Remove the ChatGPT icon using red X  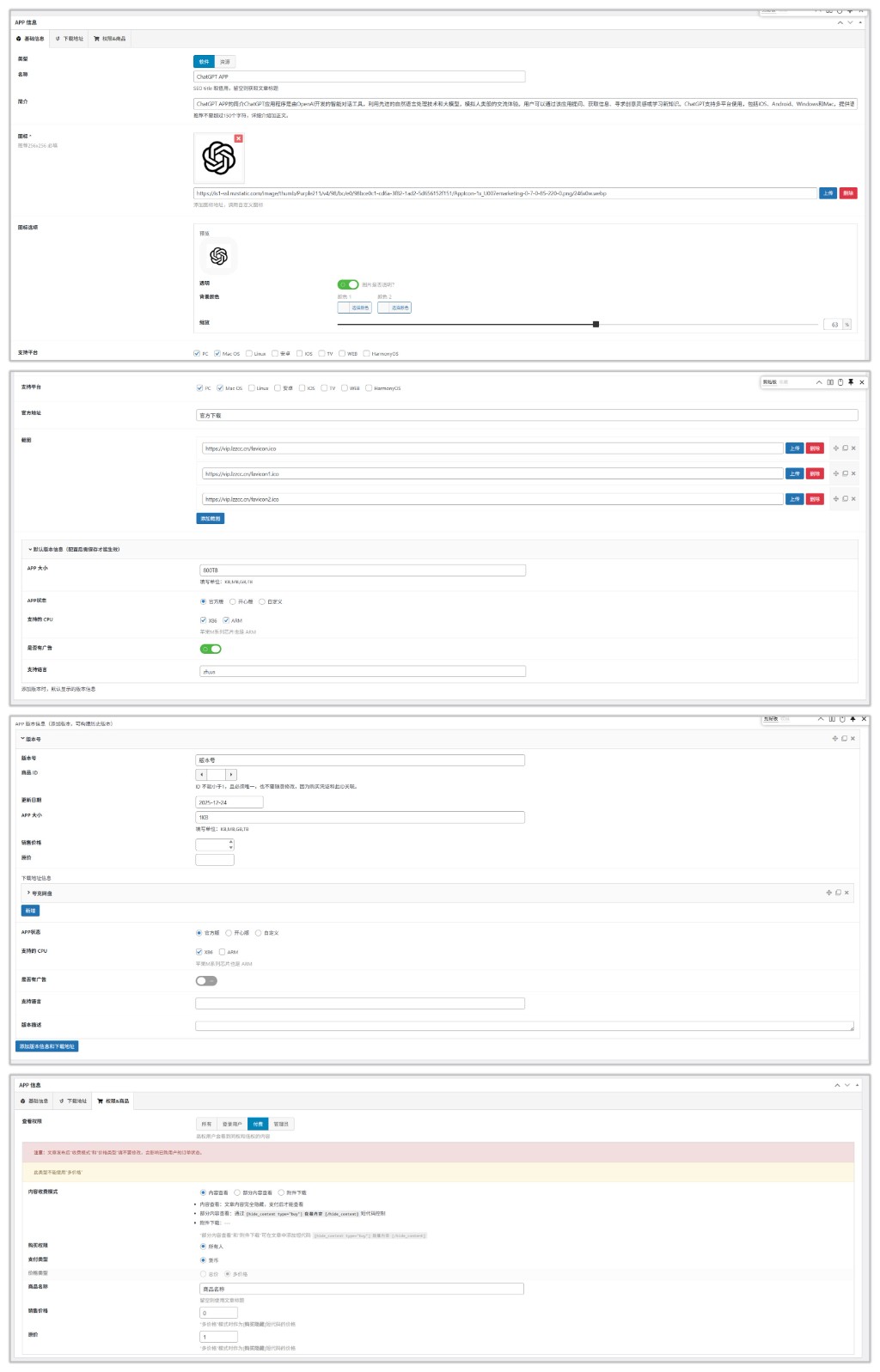point(238,138)
